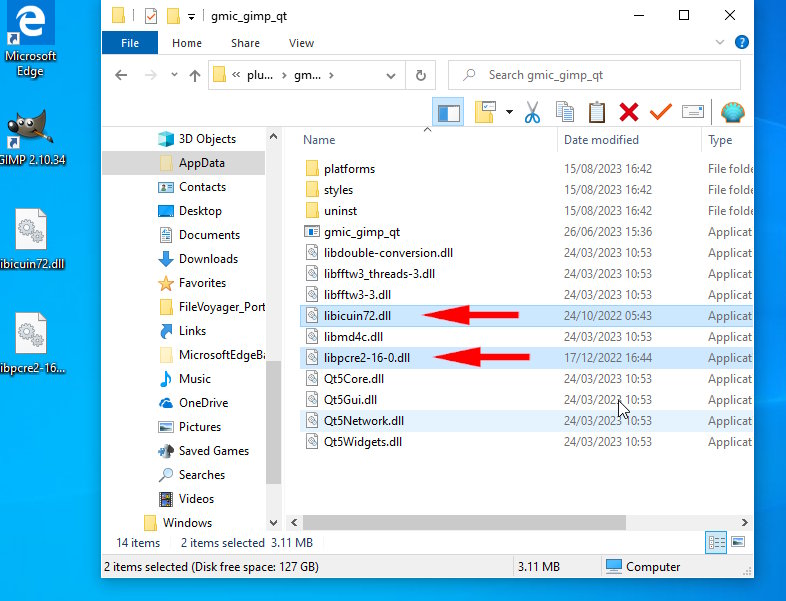
Task: Select GIMP 2.10.34 desktop shortcut
Action: 32,138
